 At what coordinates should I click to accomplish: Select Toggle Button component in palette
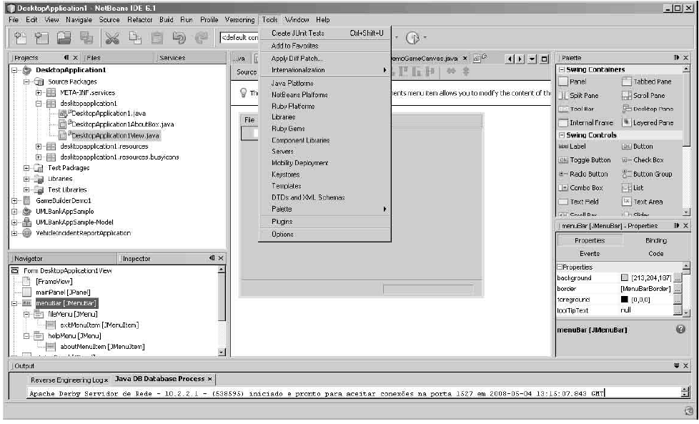tap(589, 160)
